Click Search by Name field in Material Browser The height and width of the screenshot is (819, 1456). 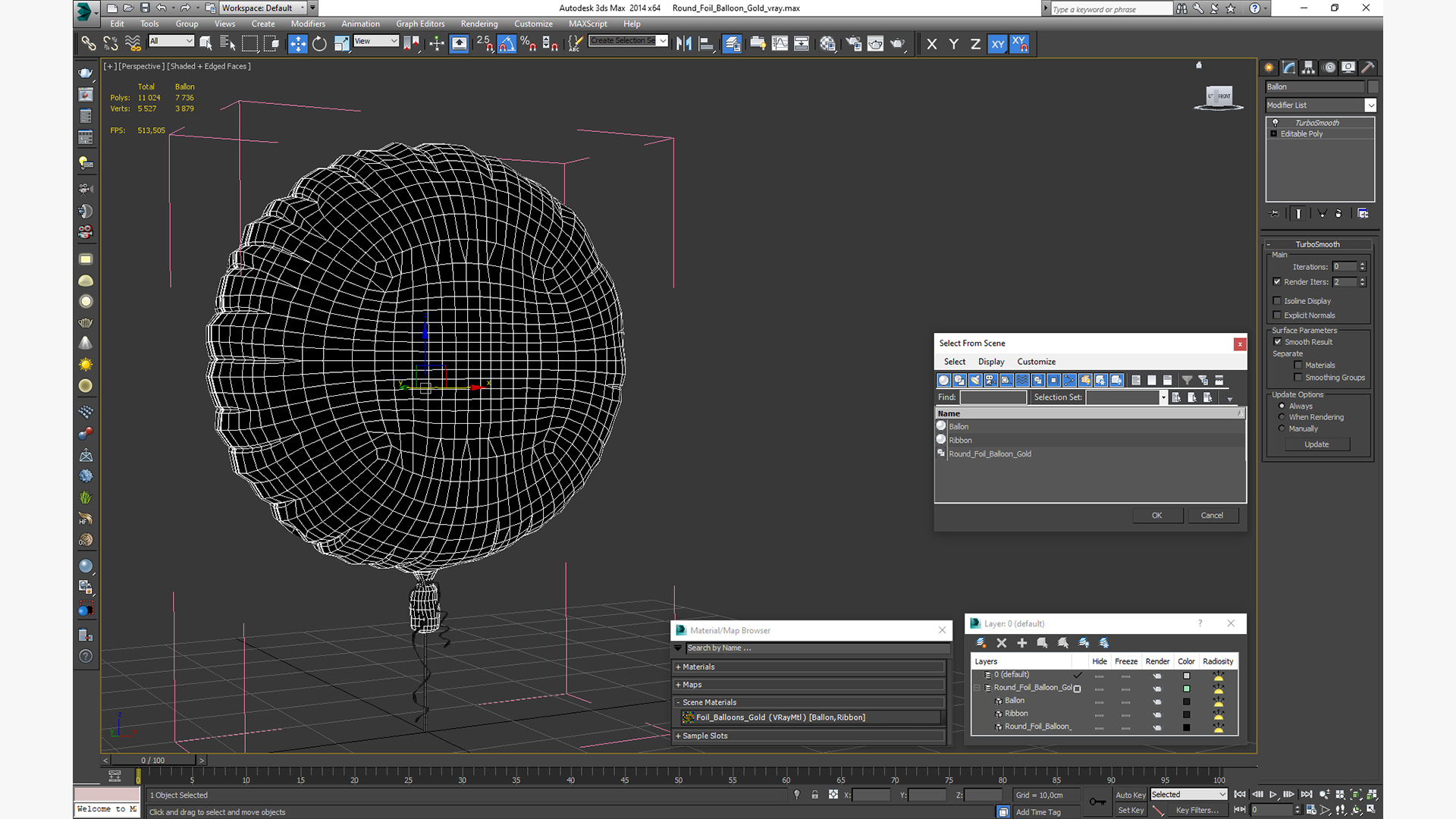coord(817,648)
